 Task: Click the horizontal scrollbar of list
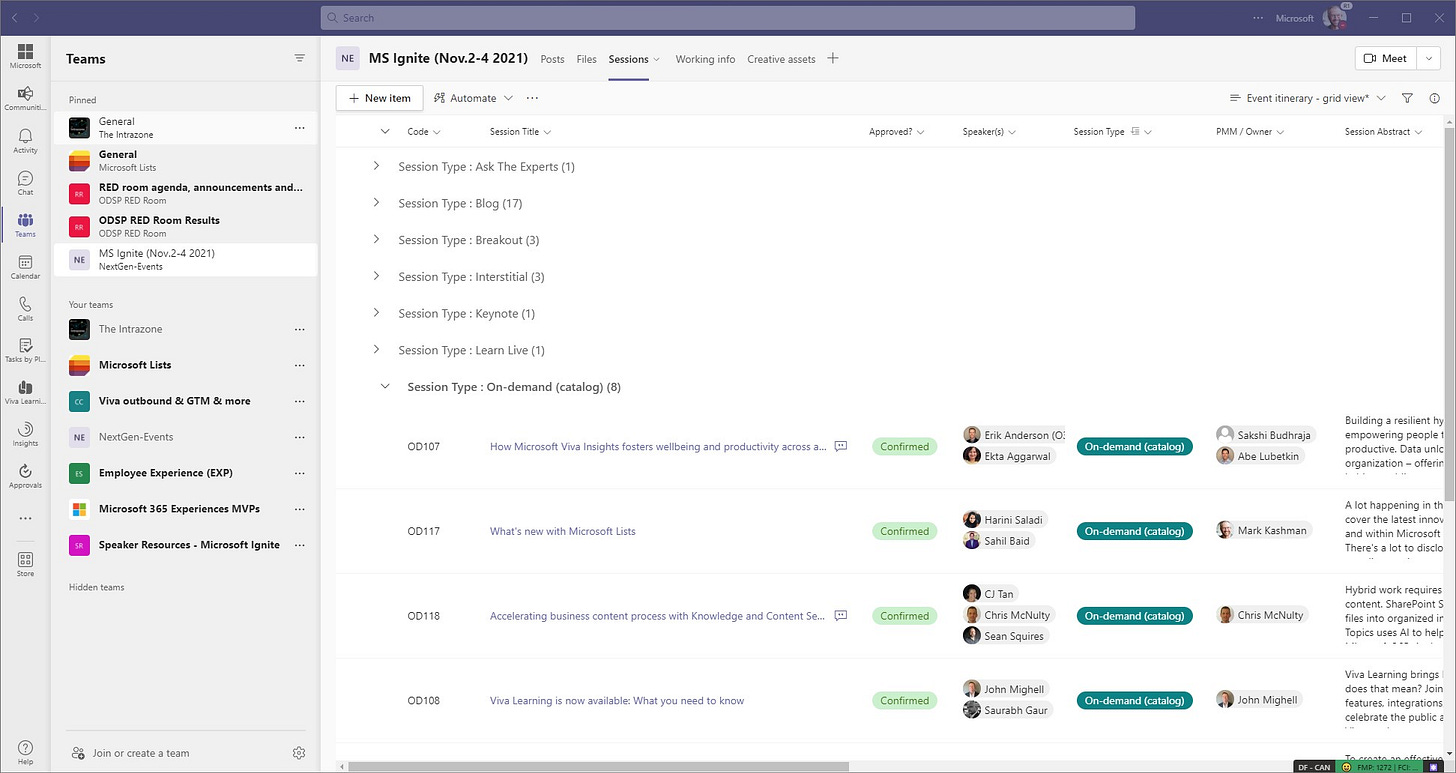click(598, 767)
